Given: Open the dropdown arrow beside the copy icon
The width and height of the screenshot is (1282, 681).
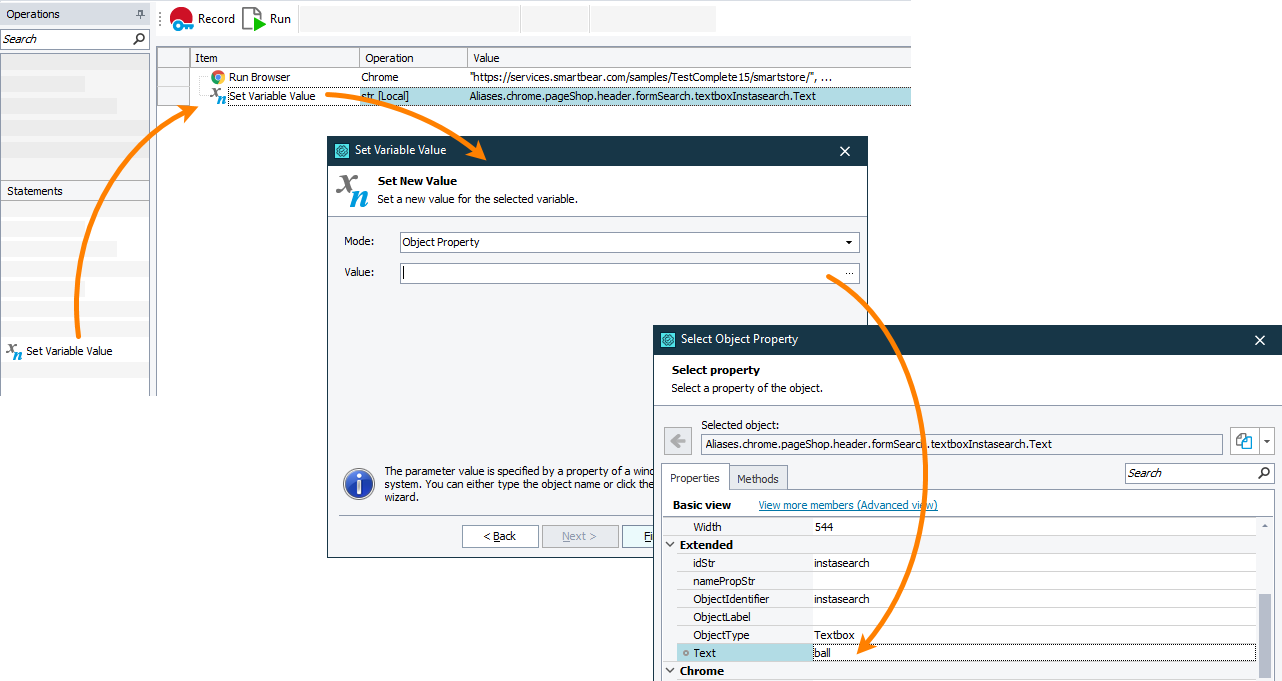Looking at the screenshot, I should pos(1267,442).
